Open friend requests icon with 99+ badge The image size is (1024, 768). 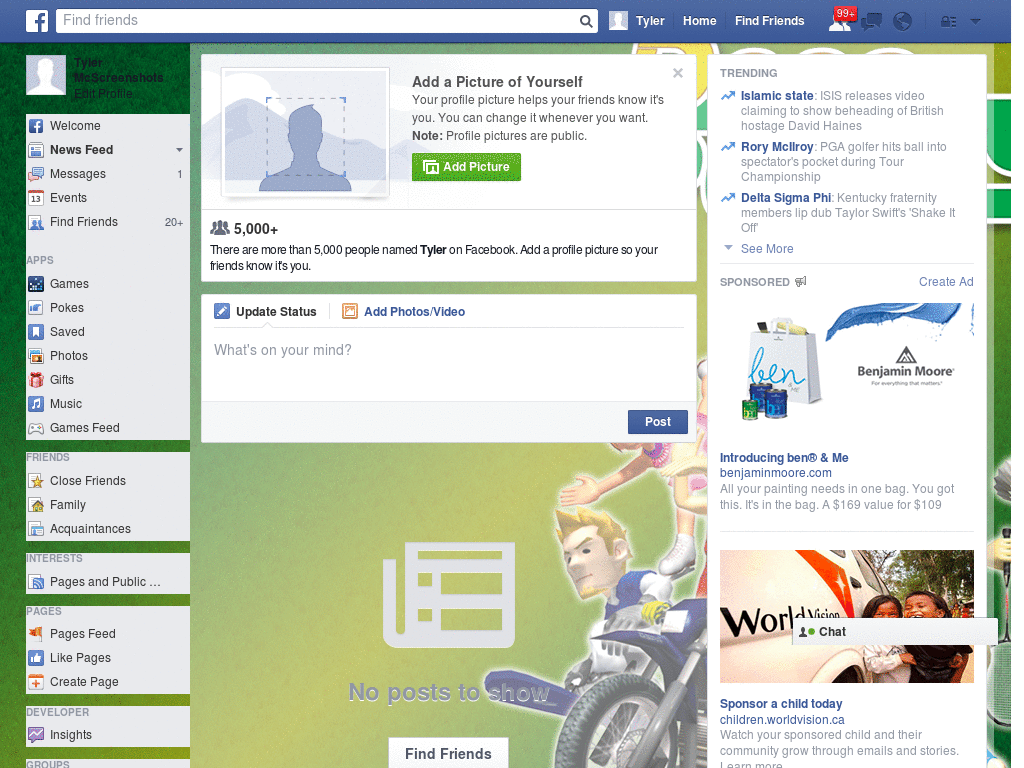tap(840, 21)
